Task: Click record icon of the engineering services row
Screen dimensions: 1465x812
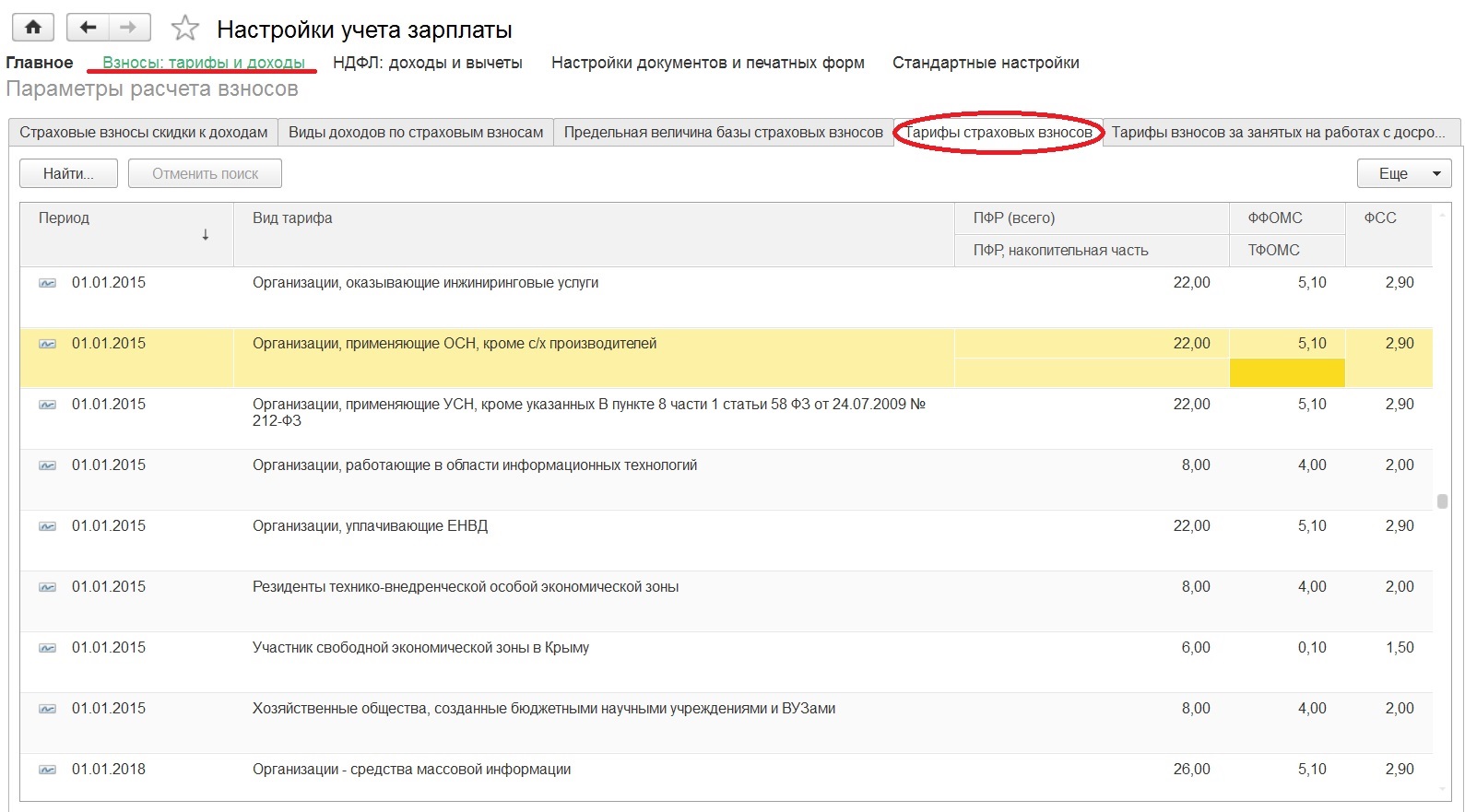Action: (47, 283)
